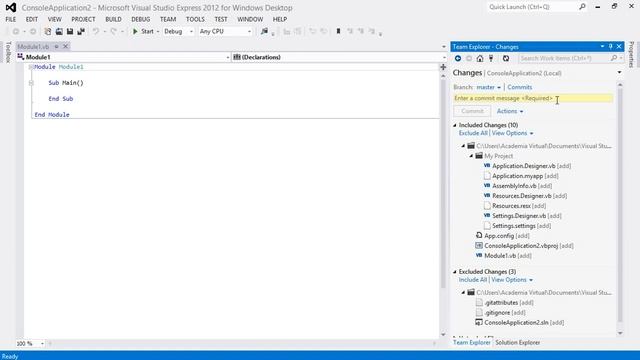Click the commit message input field
Screen dimensions: 640x360
(533, 98)
